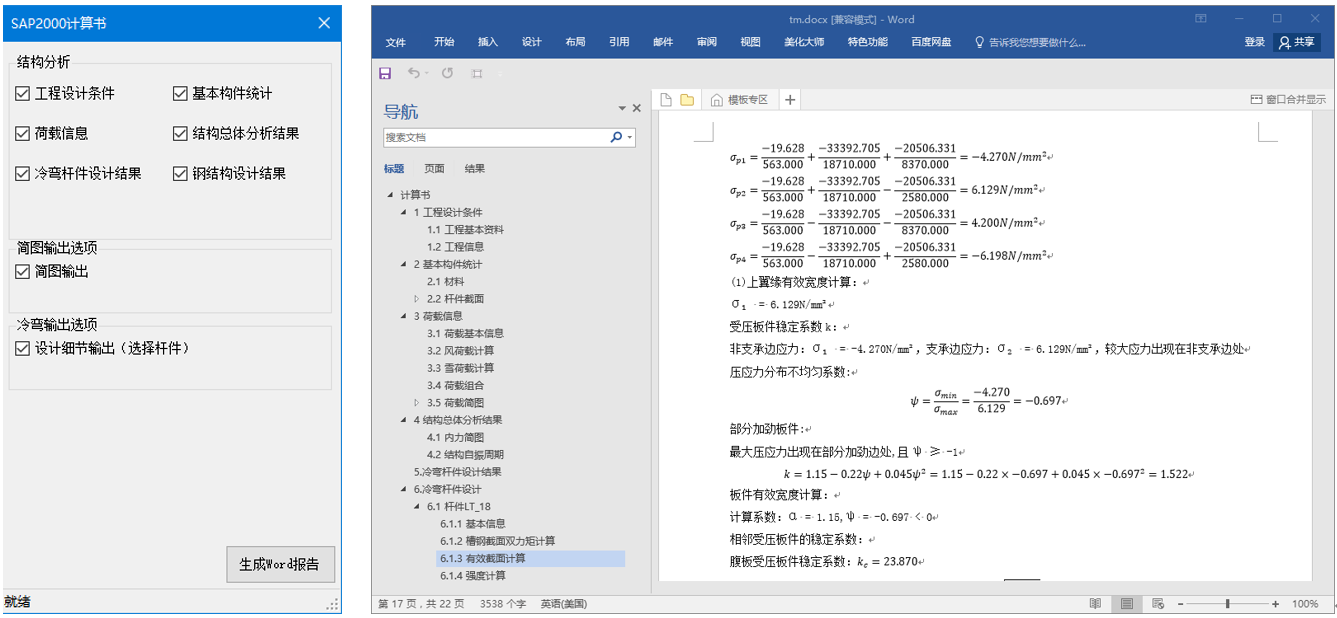1337x618 pixels.
Task: Click the search magnifier icon in navigation pane
Action: [x=616, y=137]
